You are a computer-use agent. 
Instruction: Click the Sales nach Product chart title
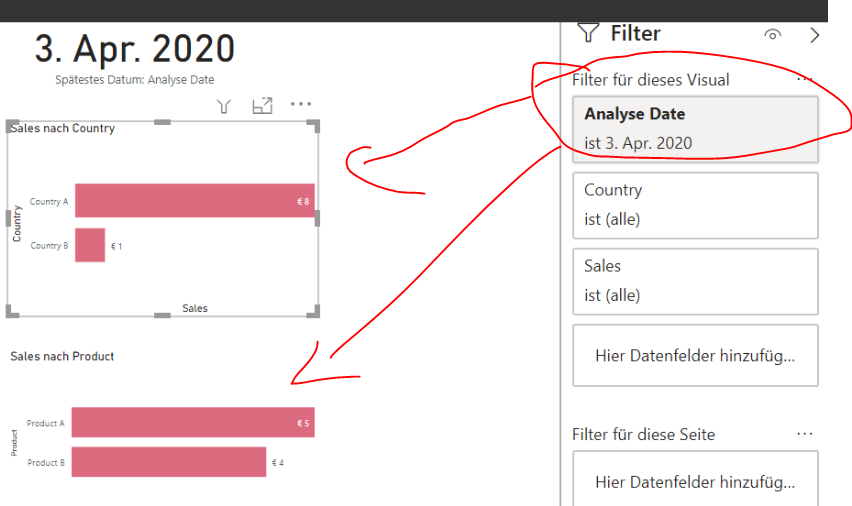pos(62,356)
